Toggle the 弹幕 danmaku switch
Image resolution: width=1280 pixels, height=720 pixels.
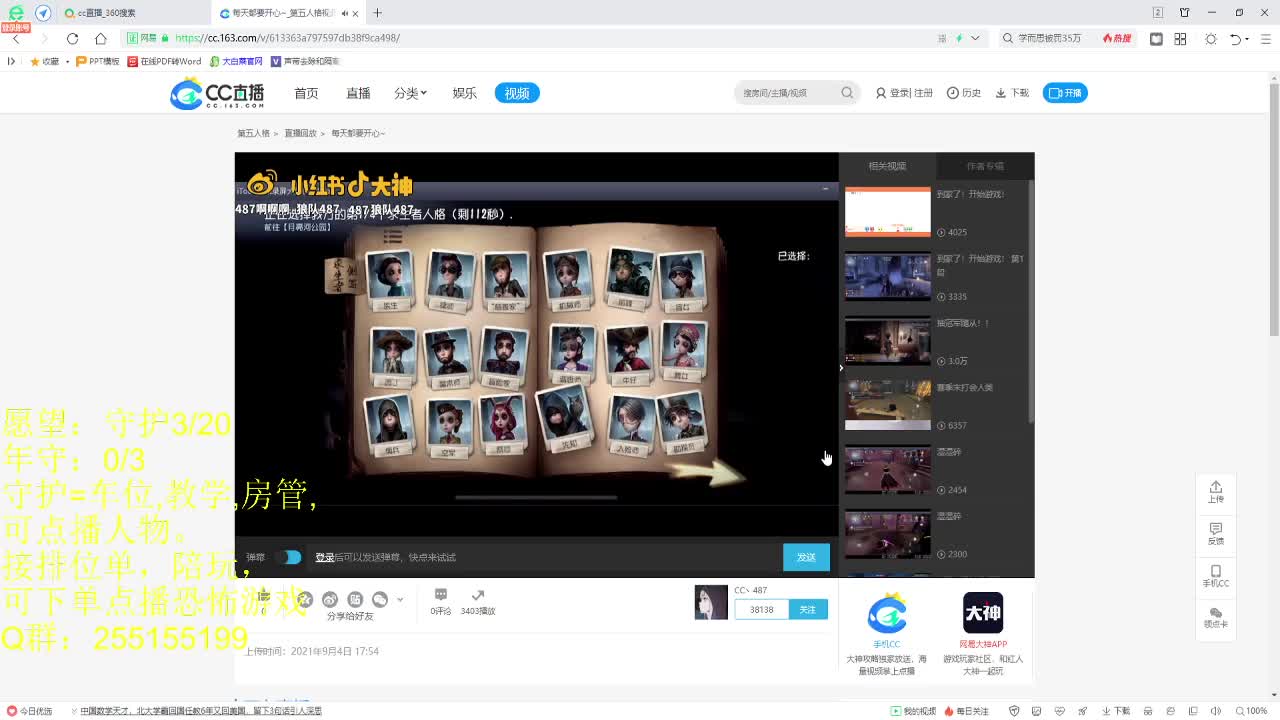pyautogui.click(x=288, y=557)
